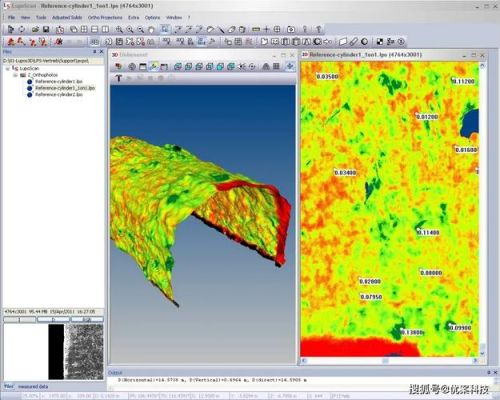Viewport: 500px width, 400px height.
Task: Click the text T tool in 3D window
Action: click(x=118, y=78)
